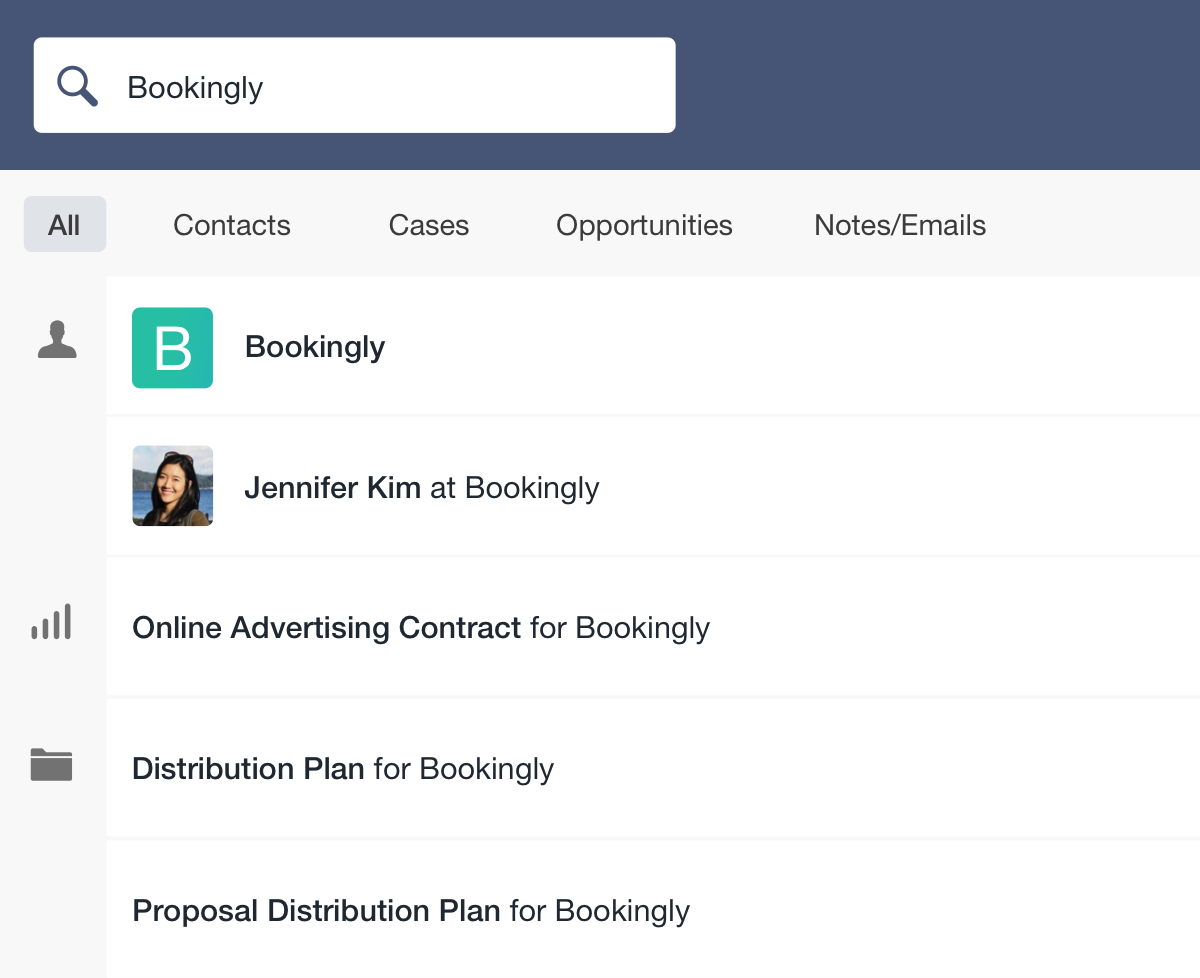This screenshot has width=1200, height=978.
Task: Click the folder icon next to Distribution Plan
Action: [51, 765]
